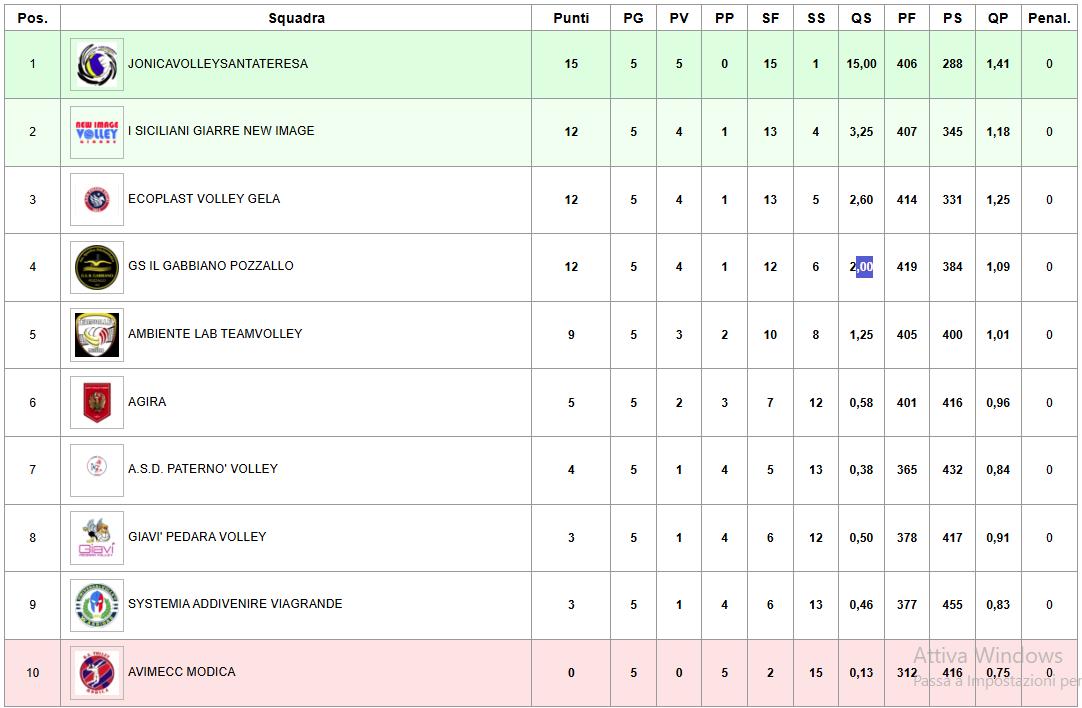
Task: Click the QS column header
Action: pyautogui.click(x=861, y=18)
